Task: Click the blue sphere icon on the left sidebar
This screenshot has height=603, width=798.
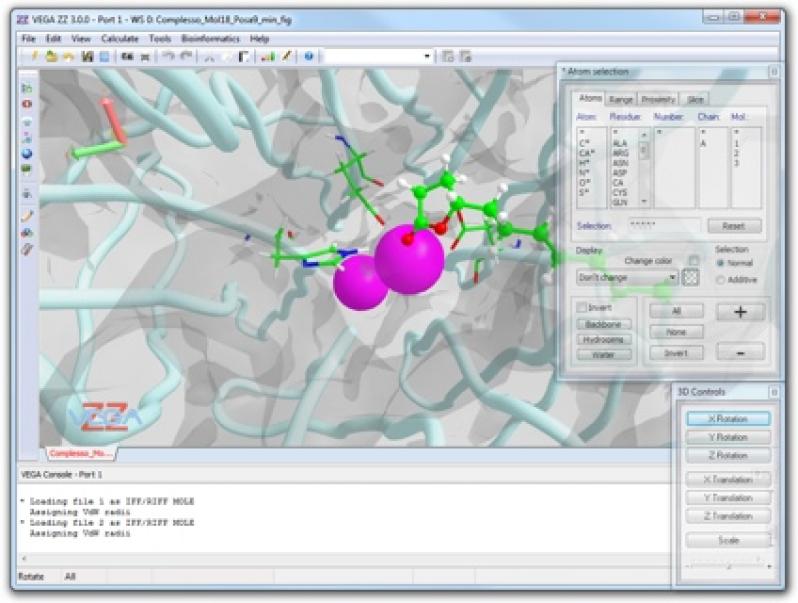Action: click(x=27, y=154)
